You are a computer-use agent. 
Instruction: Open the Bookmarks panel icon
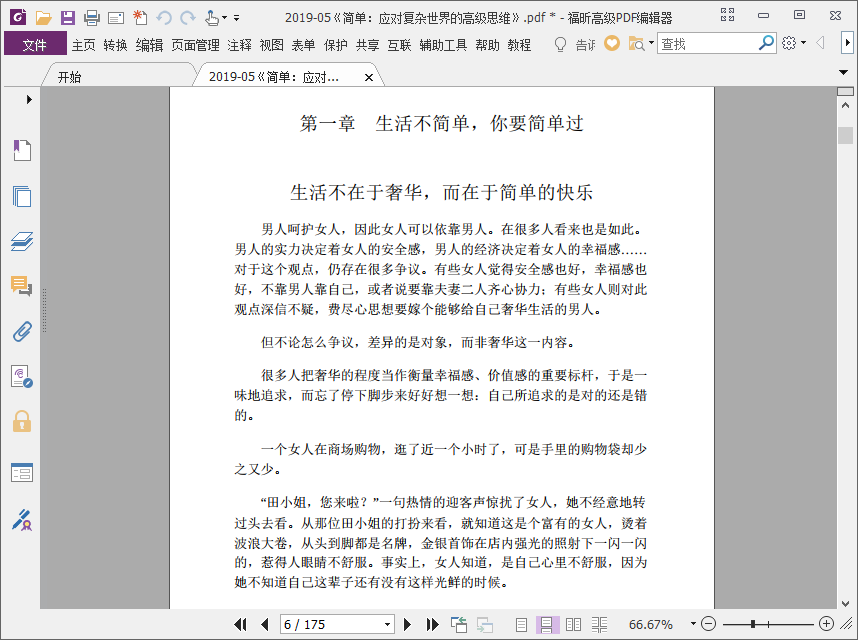(22, 150)
